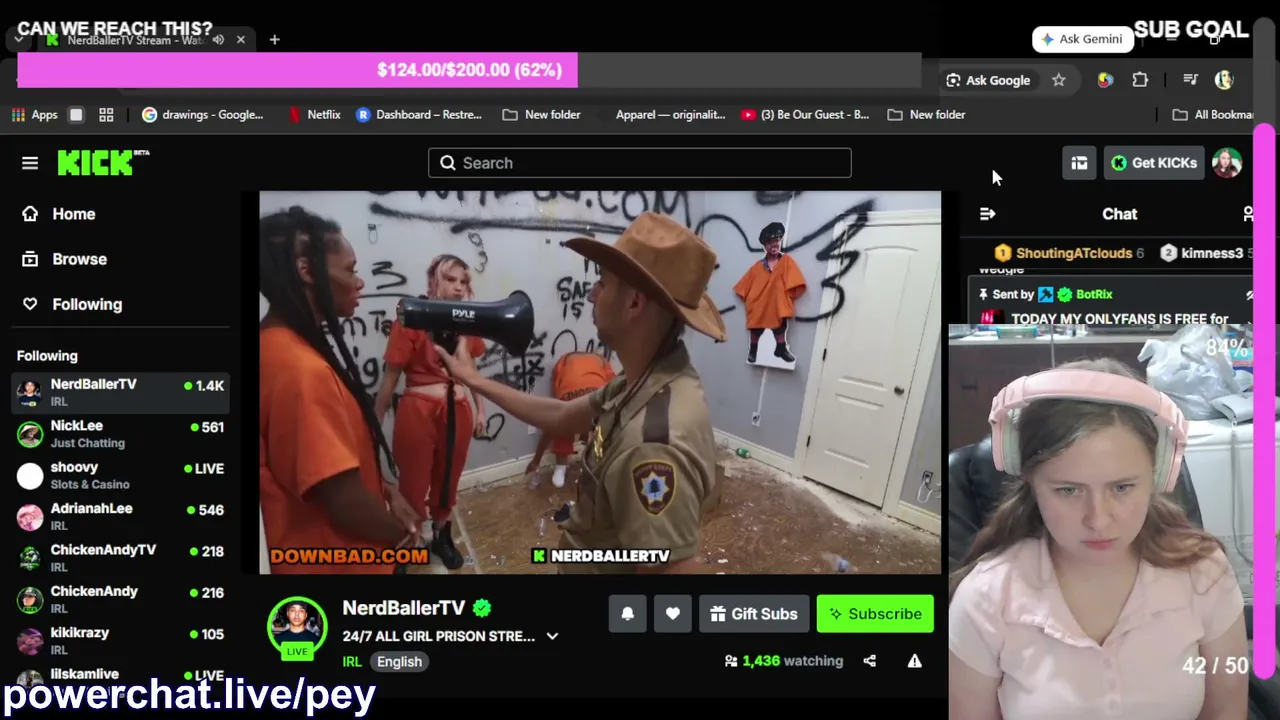Click the Get KICKs button

(1154, 163)
